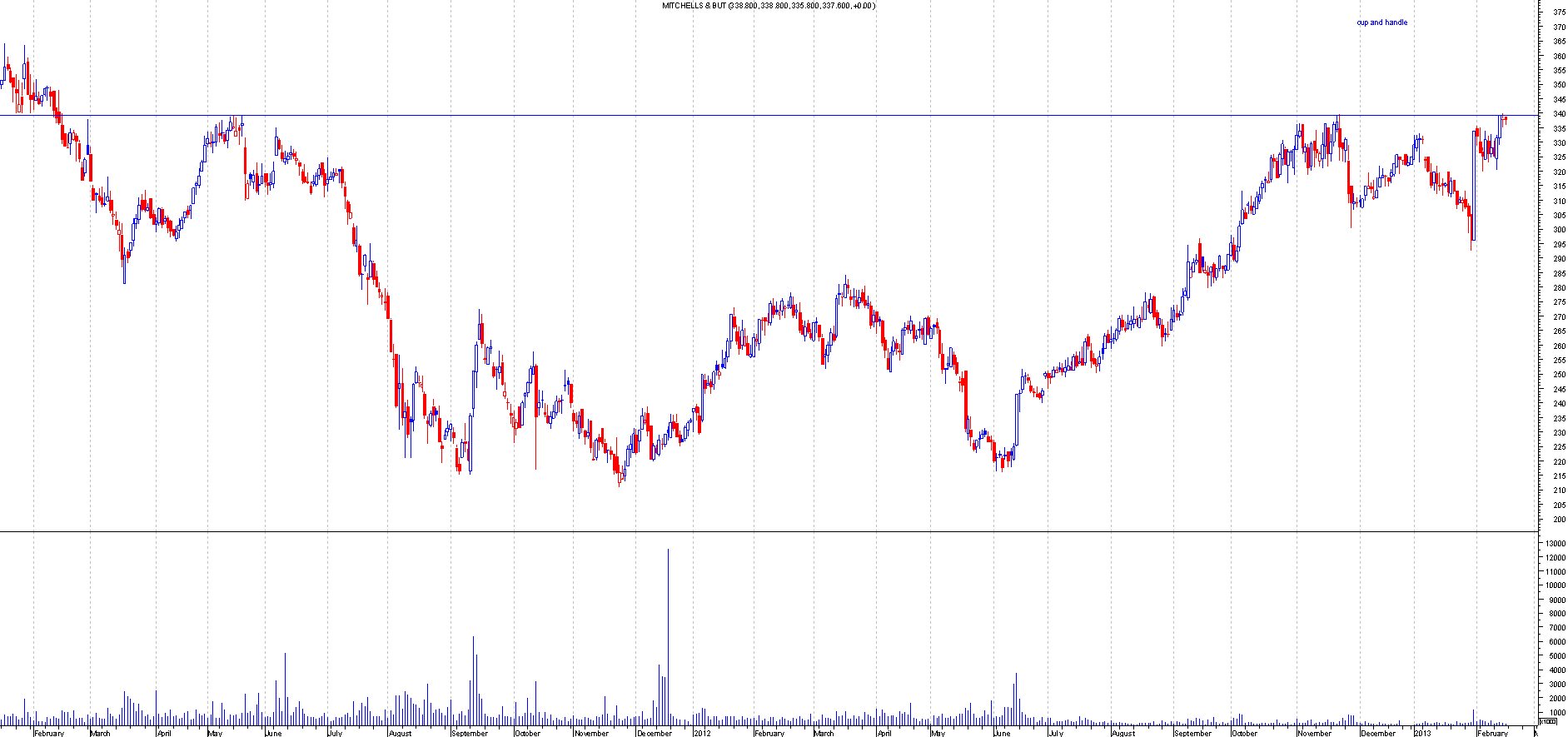Select the MITCHELLS & BUT chart title
Image resolution: width=1568 pixels, height=737 pixels.
(768, 6)
